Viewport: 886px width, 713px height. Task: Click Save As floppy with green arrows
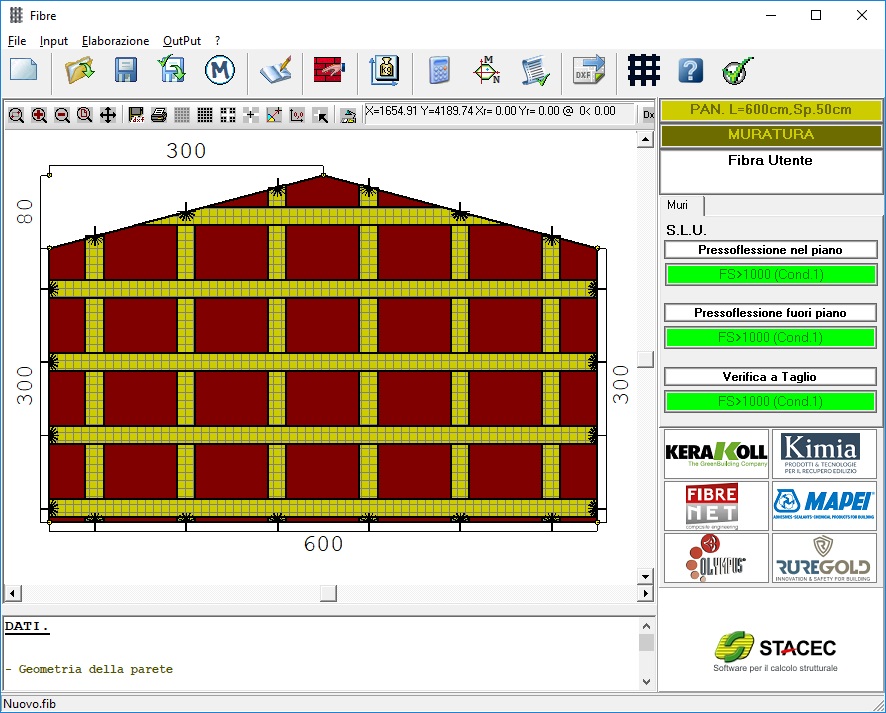172,69
